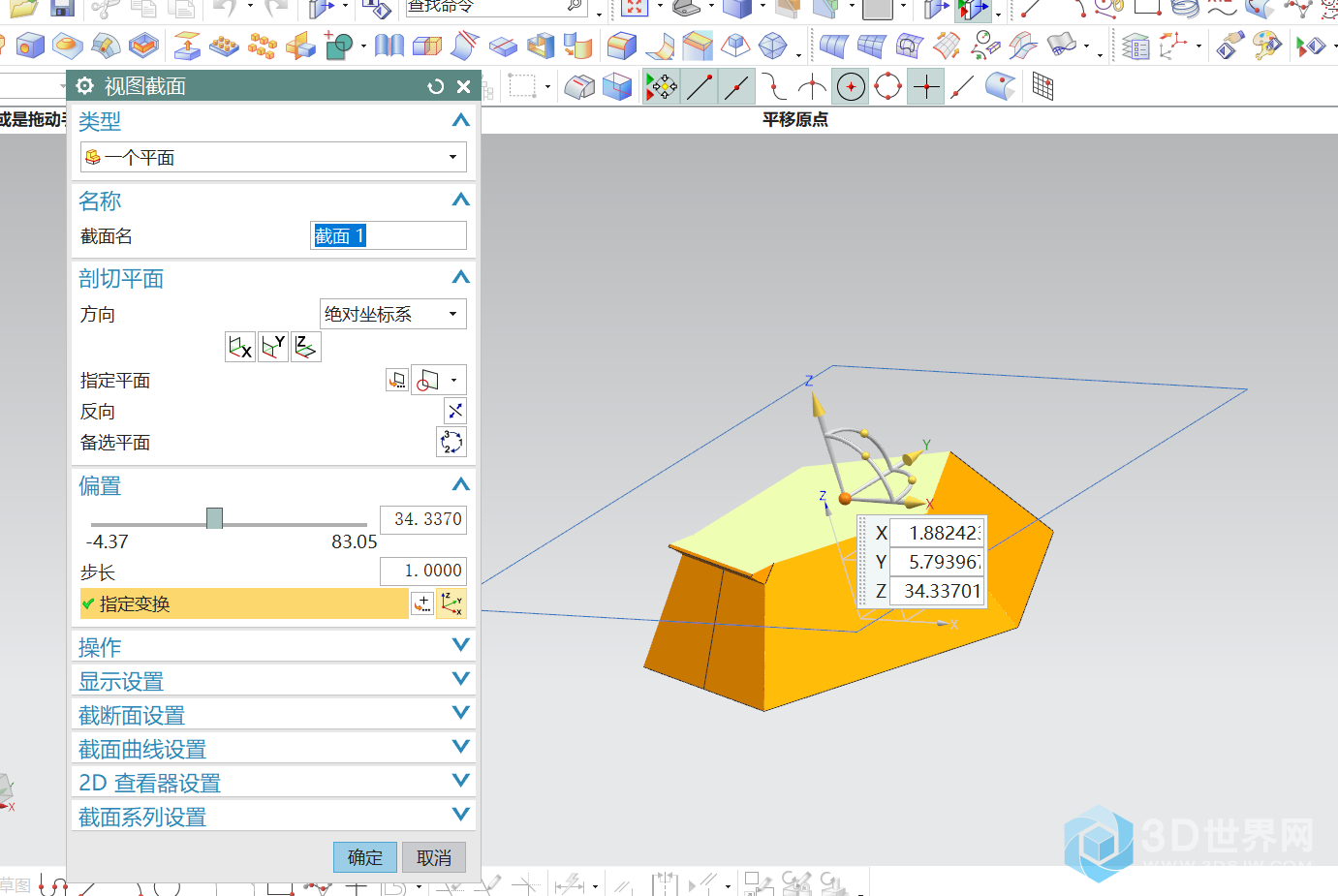The image size is (1338, 896).
Task: Toggle the quadrant point snap
Action: [888, 87]
